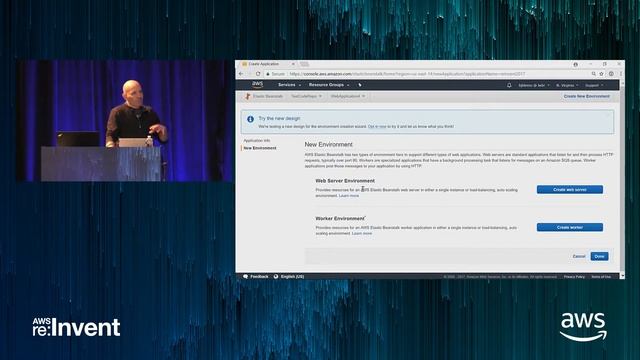Open the N. Virginia region dropdown
640x360 pixels.
pos(567,85)
